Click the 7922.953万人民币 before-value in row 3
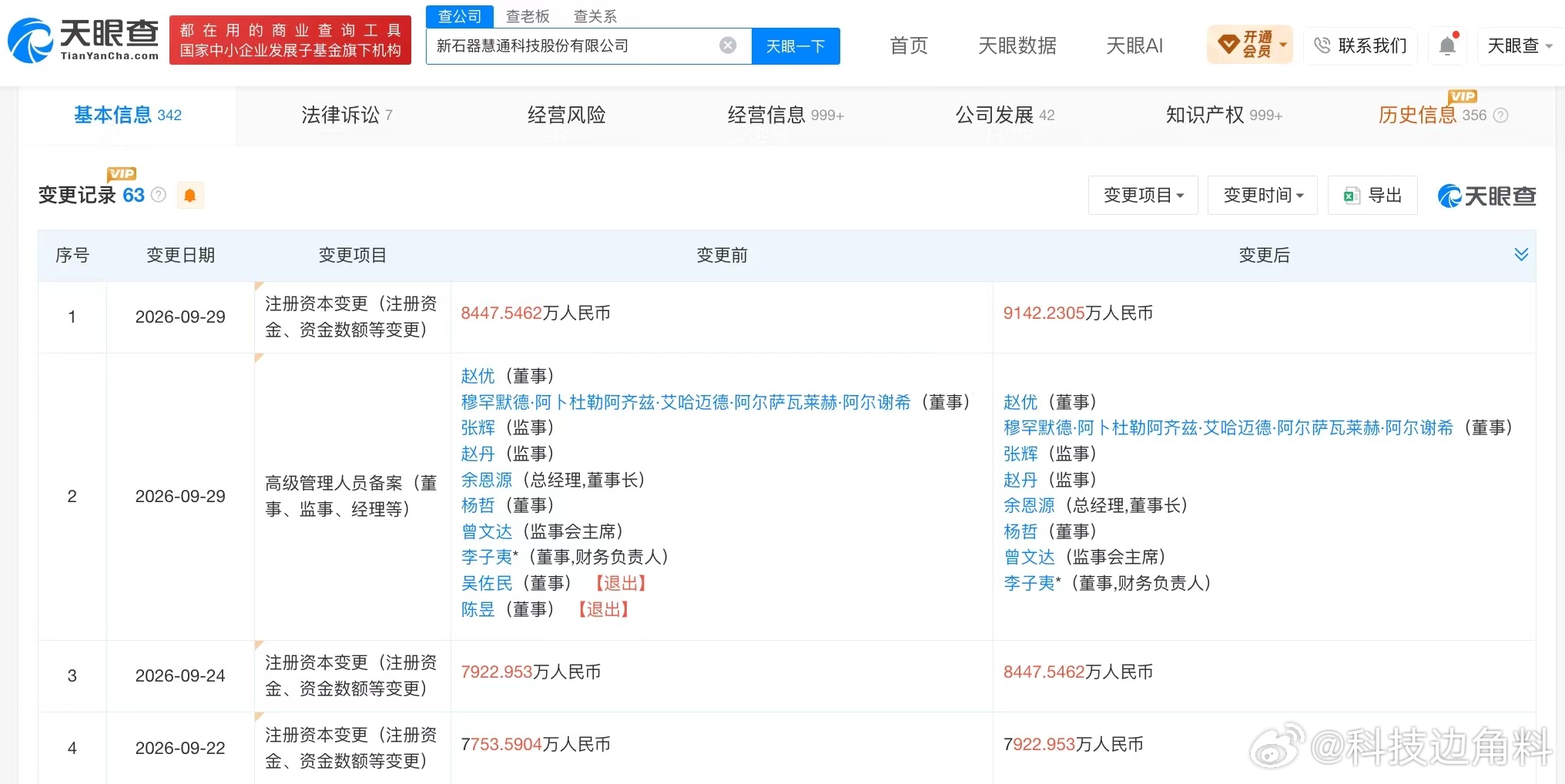Screen dimensions: 1565x784 click(531, 672)
